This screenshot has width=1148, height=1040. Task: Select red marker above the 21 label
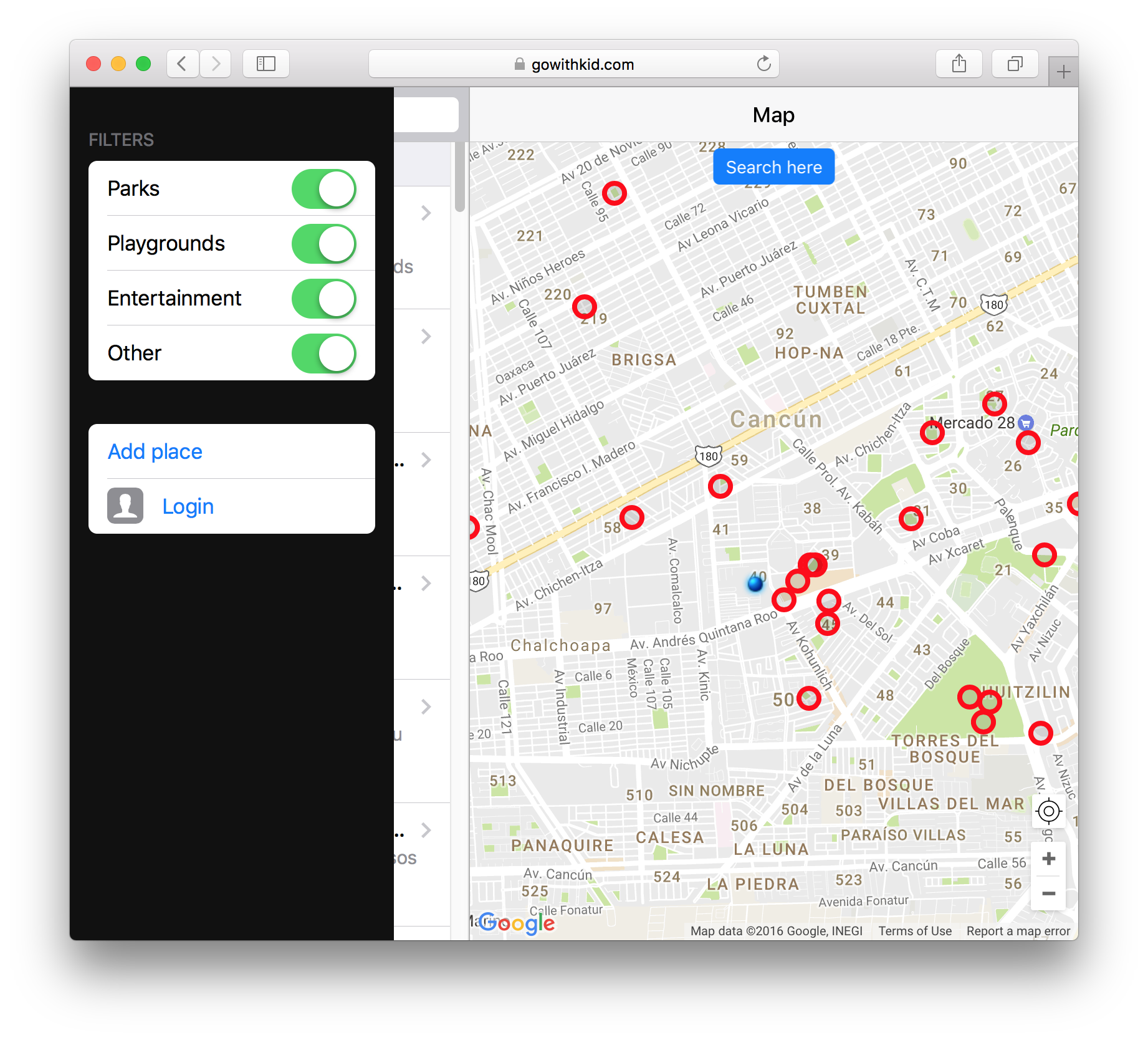click(x=1045, y=554)
